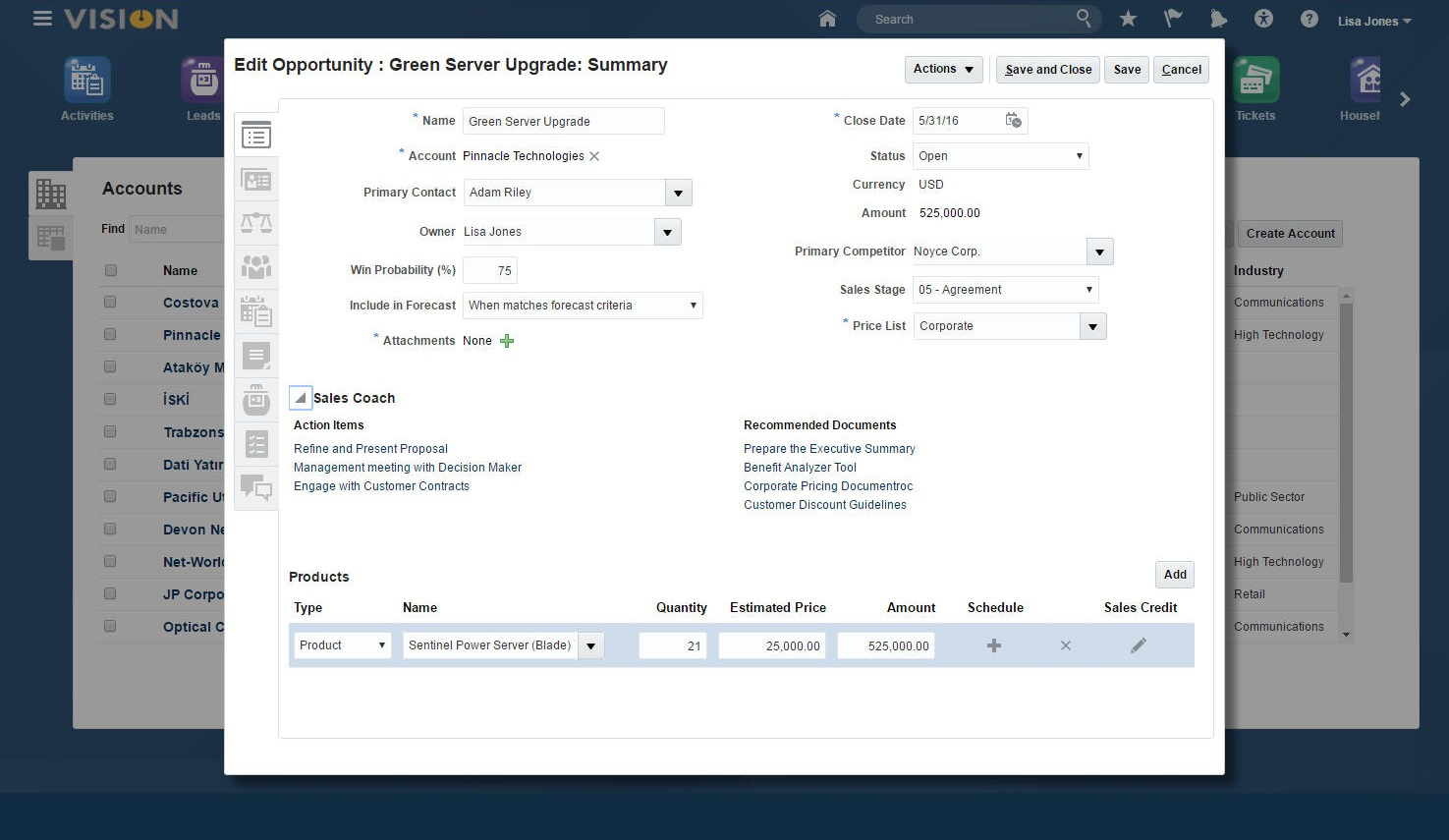Select the contacts card side tab icon
The height and width of the screenshot is (840, 1449).
point(256,180)
